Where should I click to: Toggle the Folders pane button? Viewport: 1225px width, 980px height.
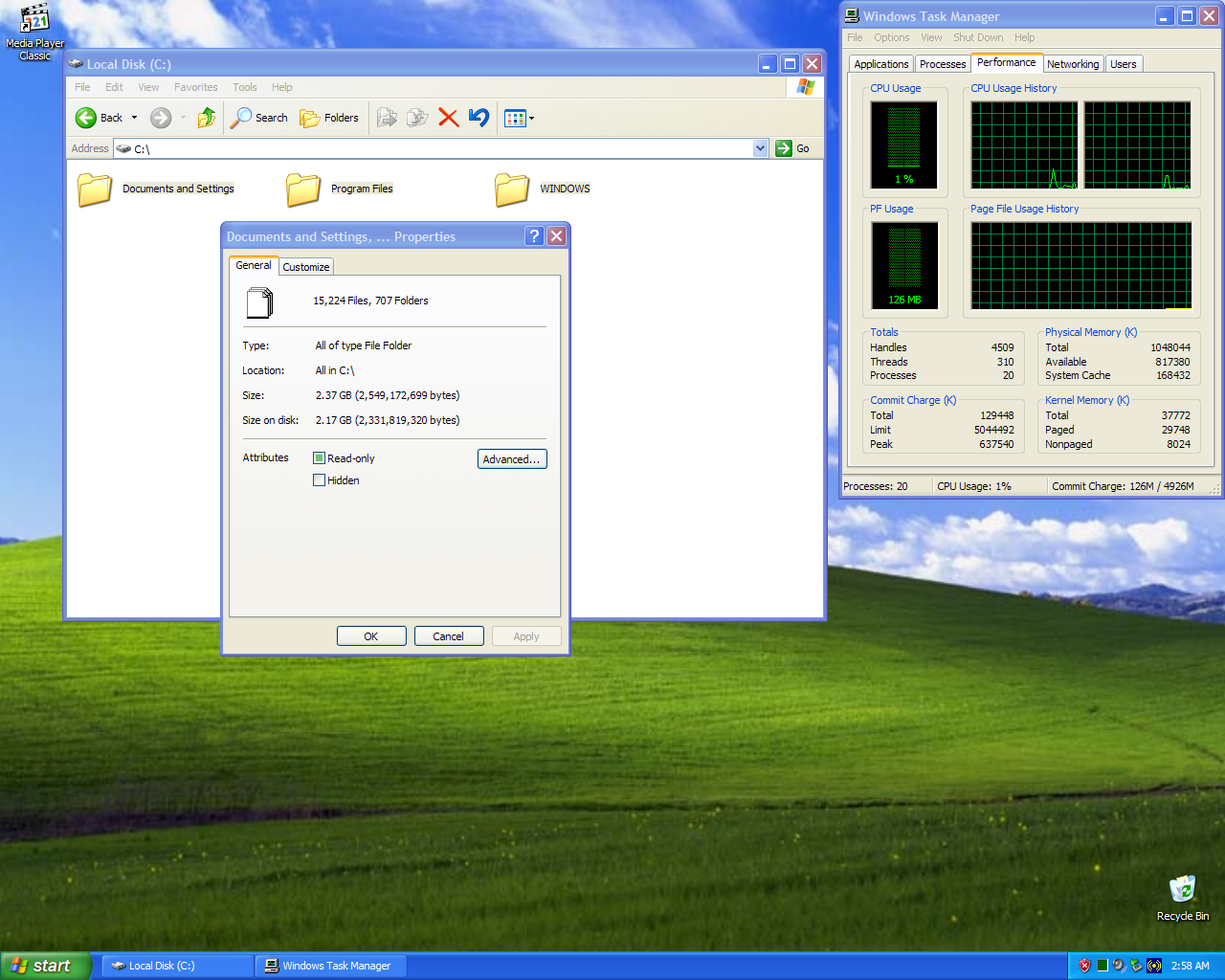(329, 118)
